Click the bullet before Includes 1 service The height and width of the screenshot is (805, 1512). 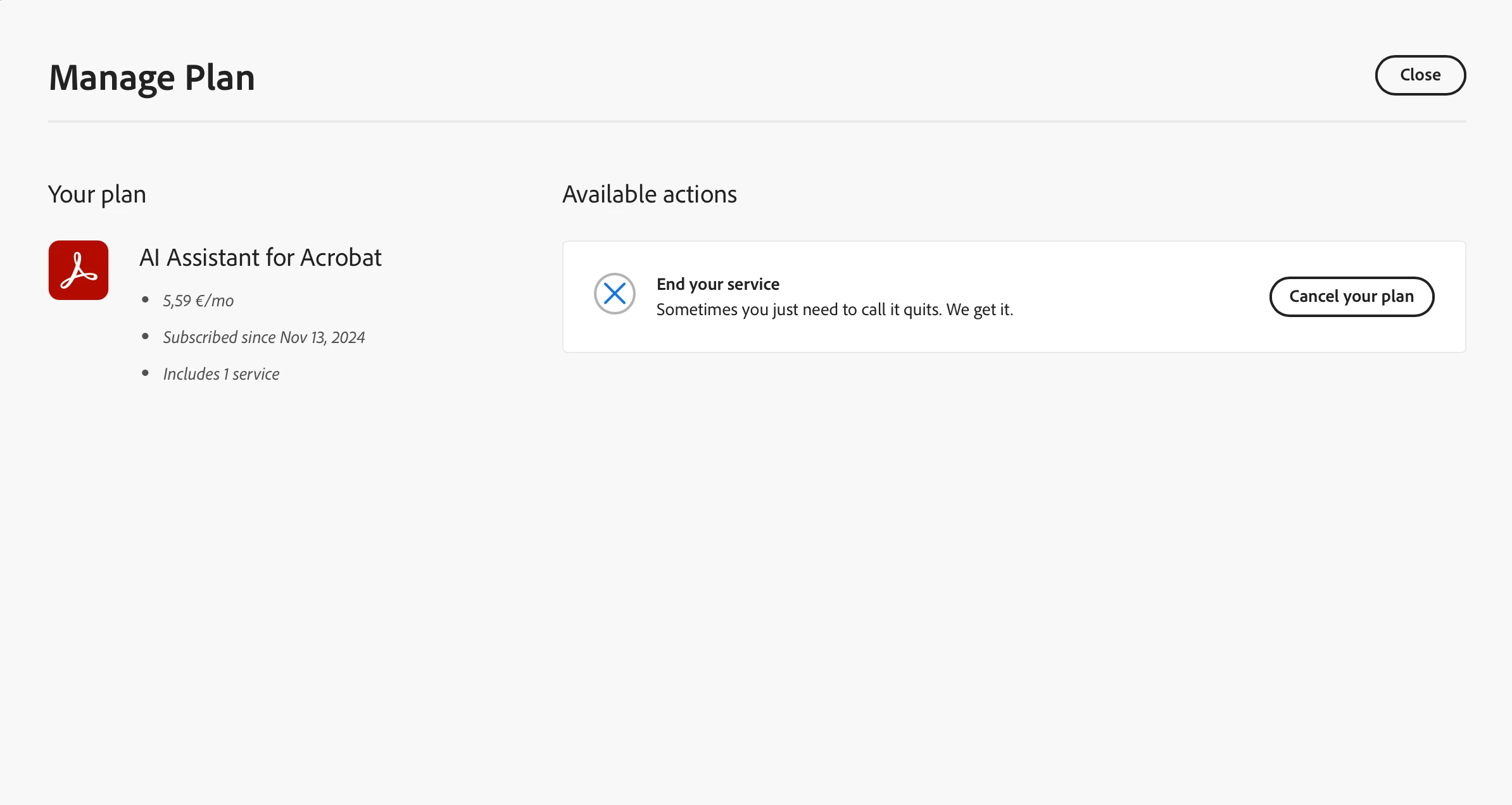pos(146,373)
